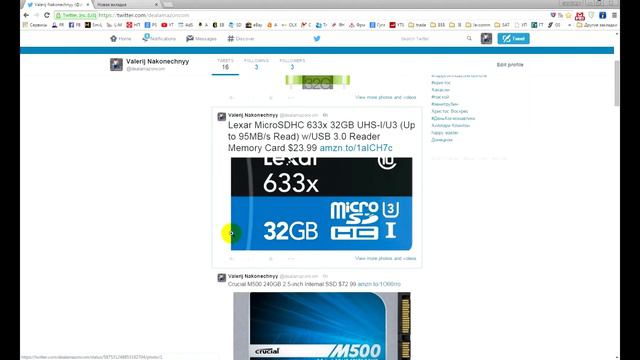Click the green Twitter, Inc. security badge
This screenshot has height=360, width=640.
point(76,15)
